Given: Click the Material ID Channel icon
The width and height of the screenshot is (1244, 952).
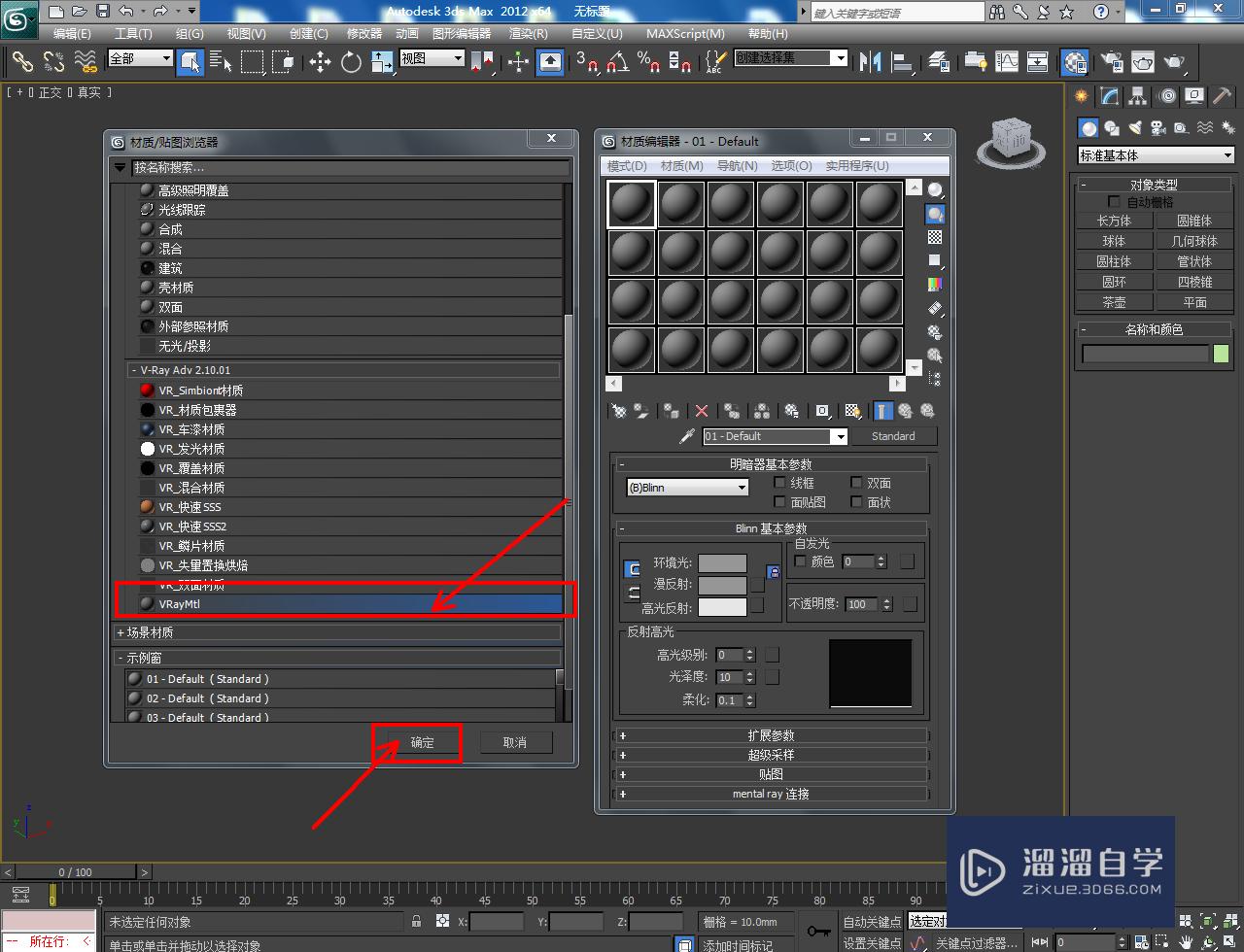Looking at the screenshot, I should coord(822,411).
